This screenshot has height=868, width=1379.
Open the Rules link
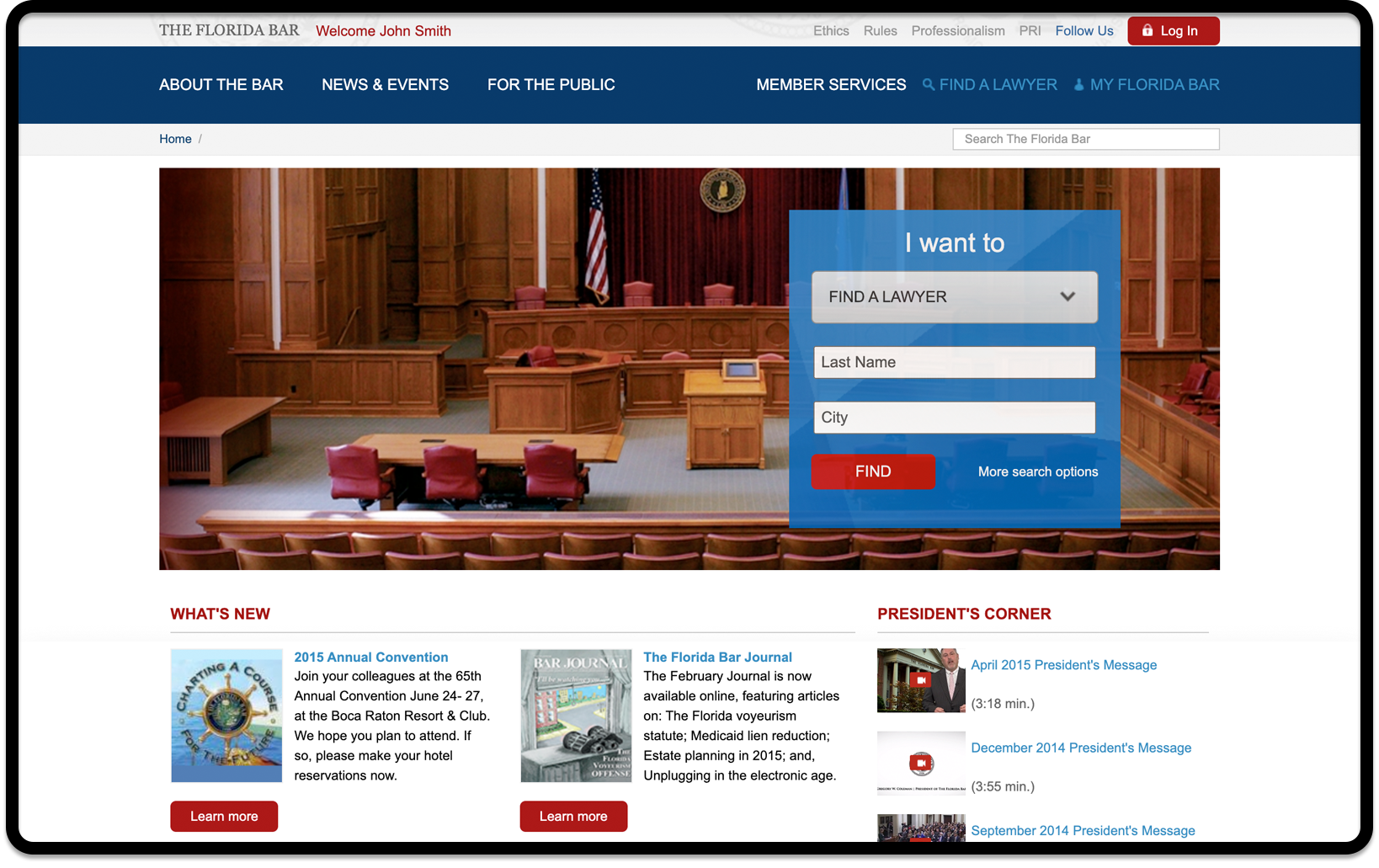(x=880, y=30)
